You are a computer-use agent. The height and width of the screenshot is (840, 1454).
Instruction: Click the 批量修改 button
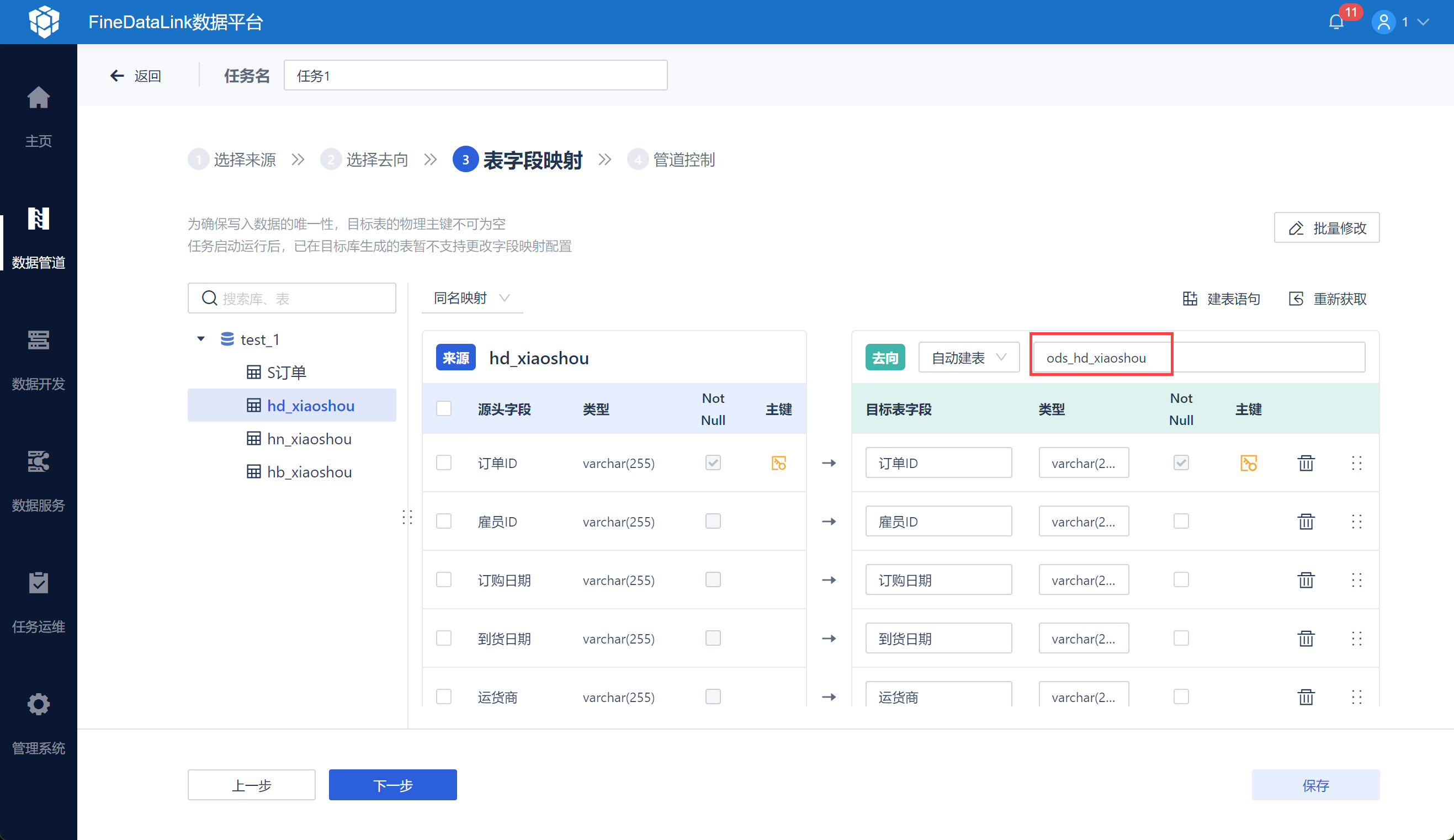tap(1326, 228)
